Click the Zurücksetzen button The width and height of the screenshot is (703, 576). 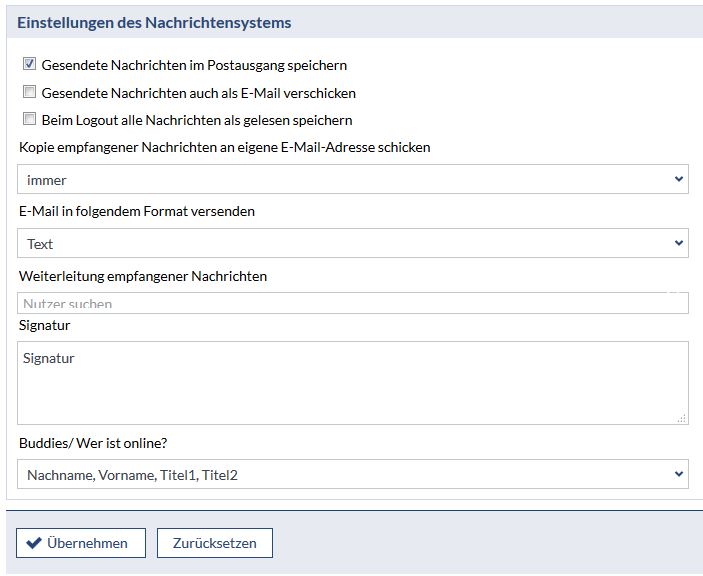[215, 543]
